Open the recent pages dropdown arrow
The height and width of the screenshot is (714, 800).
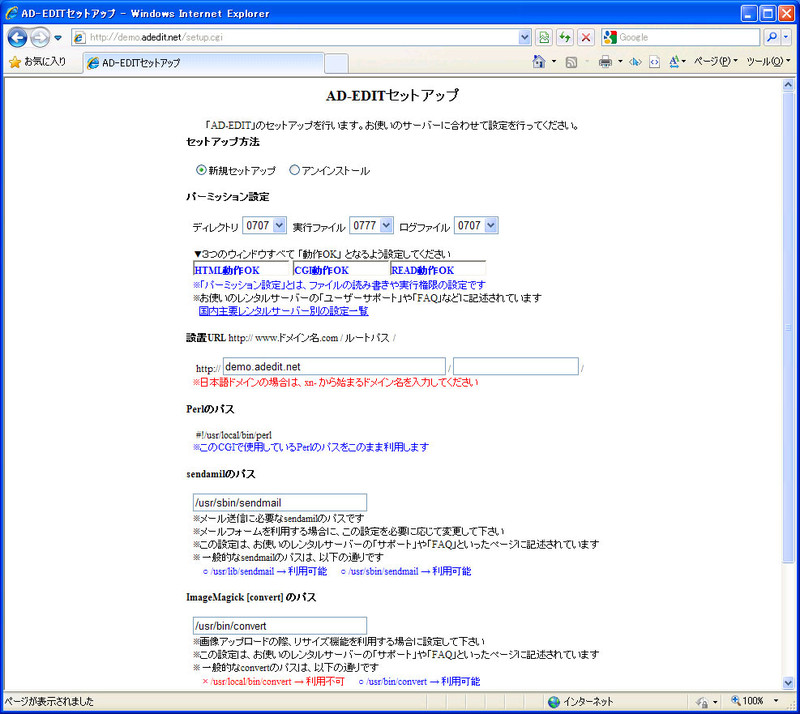click(58, 38)
